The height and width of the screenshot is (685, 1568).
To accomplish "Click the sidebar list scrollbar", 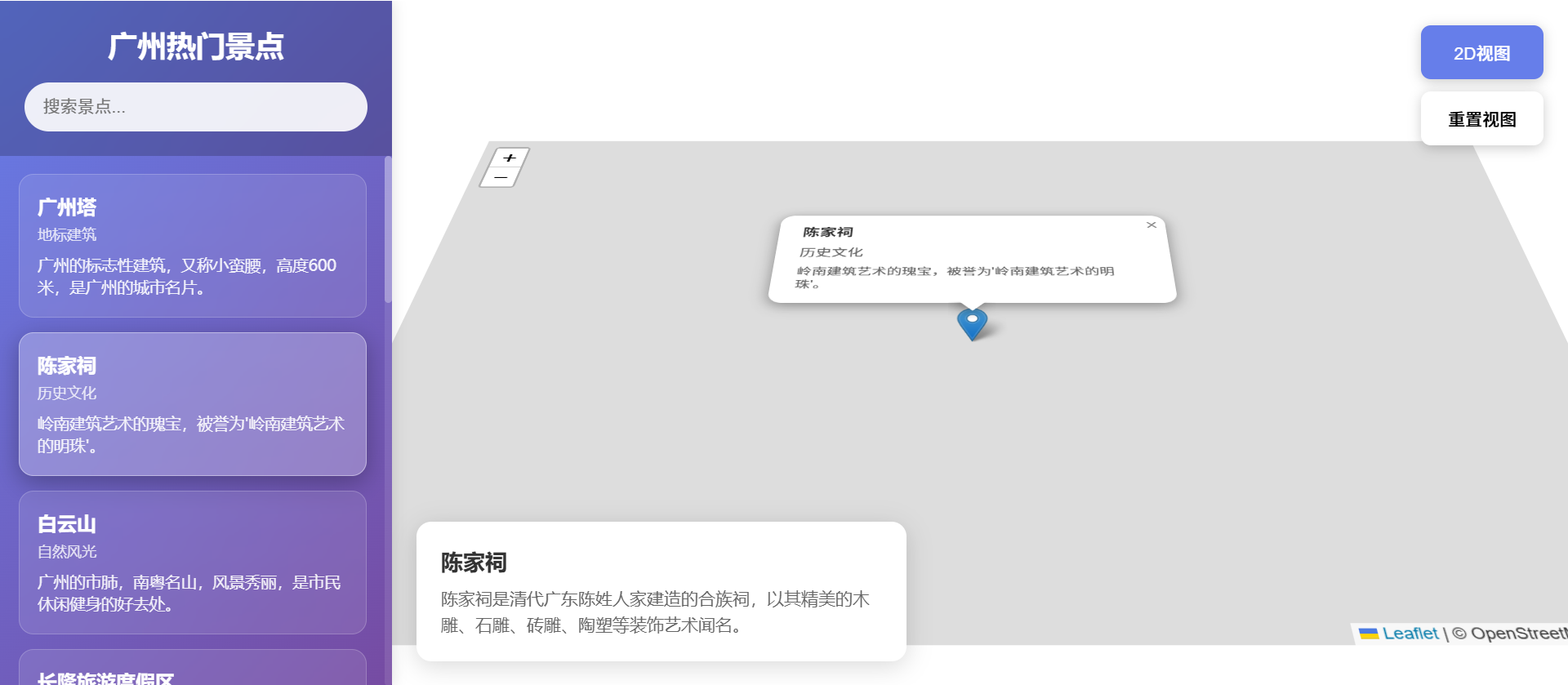I will tap(388, 229).
